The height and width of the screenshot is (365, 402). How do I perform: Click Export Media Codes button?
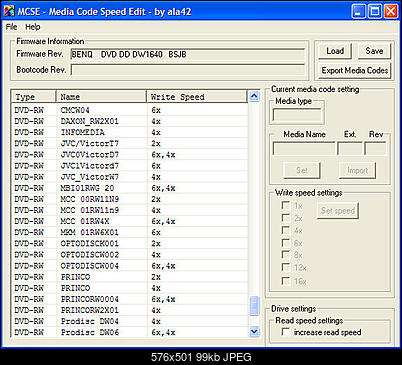pyautogui.click(x=354, y=70)
